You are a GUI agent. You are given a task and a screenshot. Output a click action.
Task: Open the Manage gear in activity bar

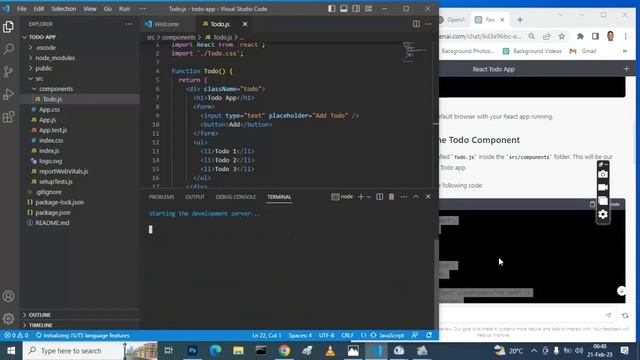pyautogui.click(x=8, y=318)
